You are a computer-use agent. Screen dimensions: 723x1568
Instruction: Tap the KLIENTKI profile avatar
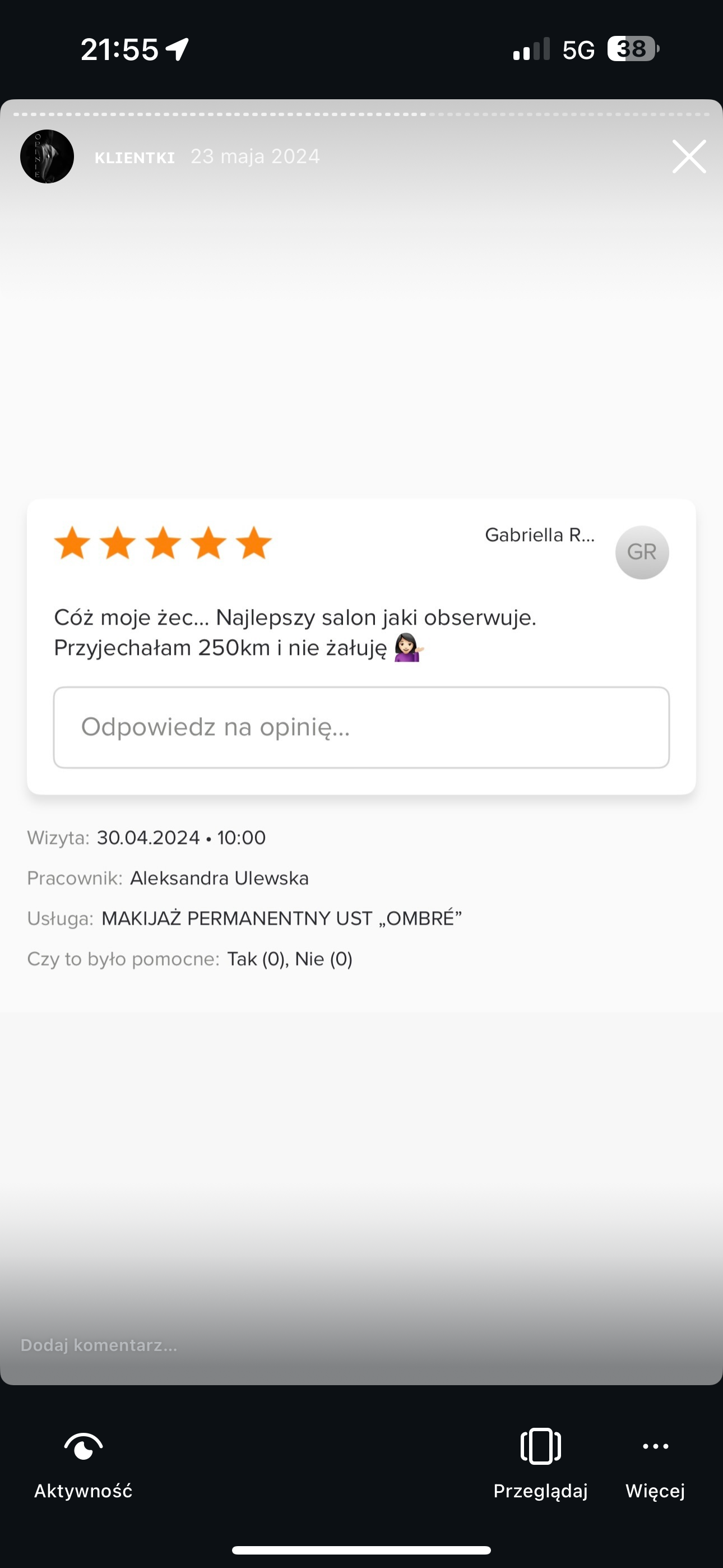coord(47,156)
